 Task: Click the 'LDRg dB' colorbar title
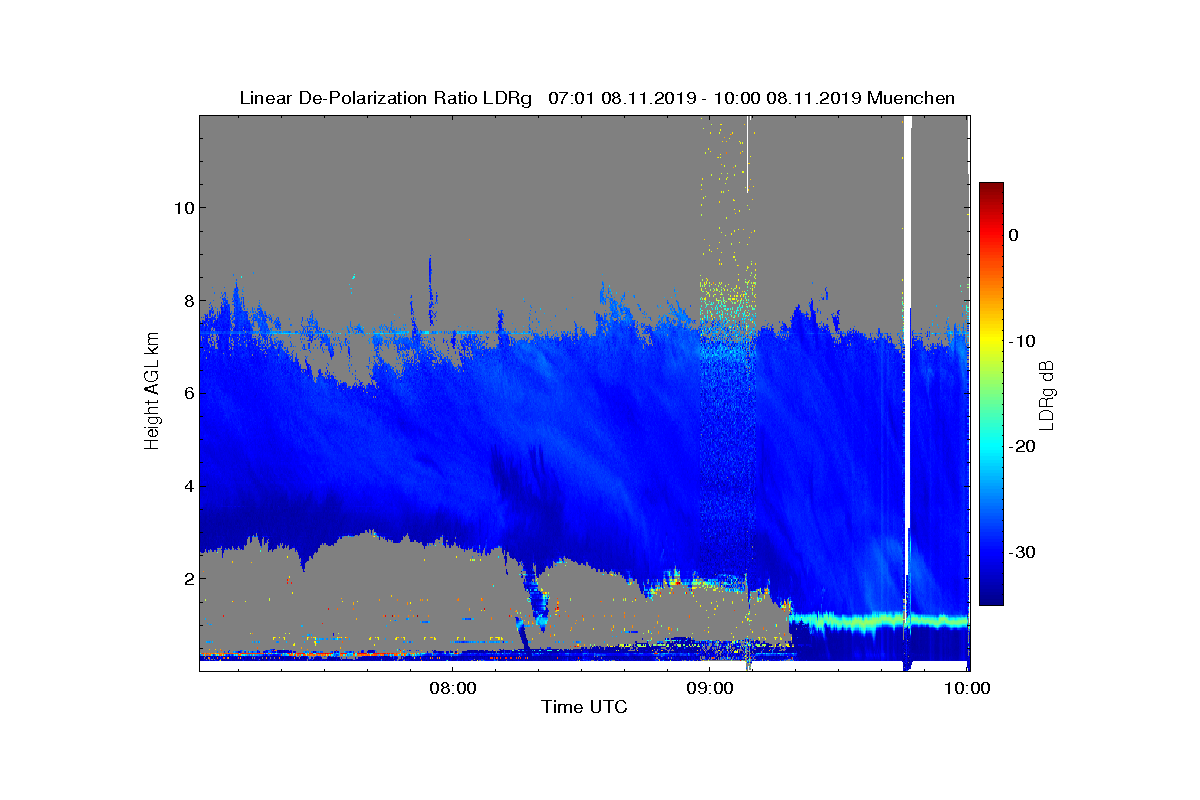[1047, 394]
